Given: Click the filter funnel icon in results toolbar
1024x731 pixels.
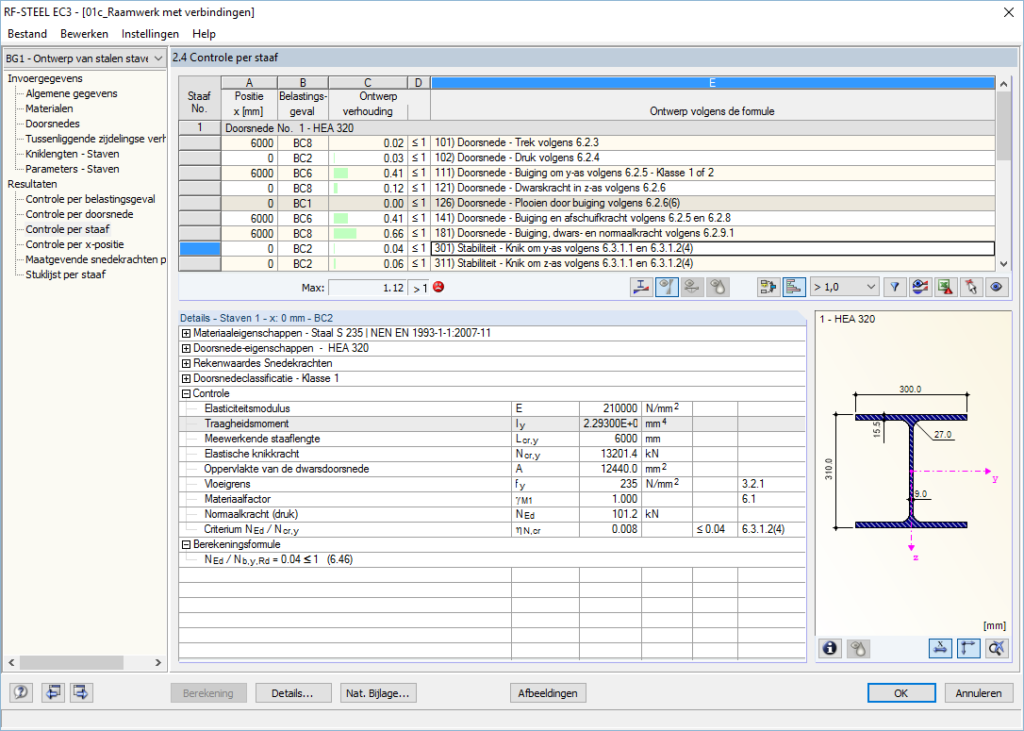Looking at the screenshot, I should click(x=896, y=288).
